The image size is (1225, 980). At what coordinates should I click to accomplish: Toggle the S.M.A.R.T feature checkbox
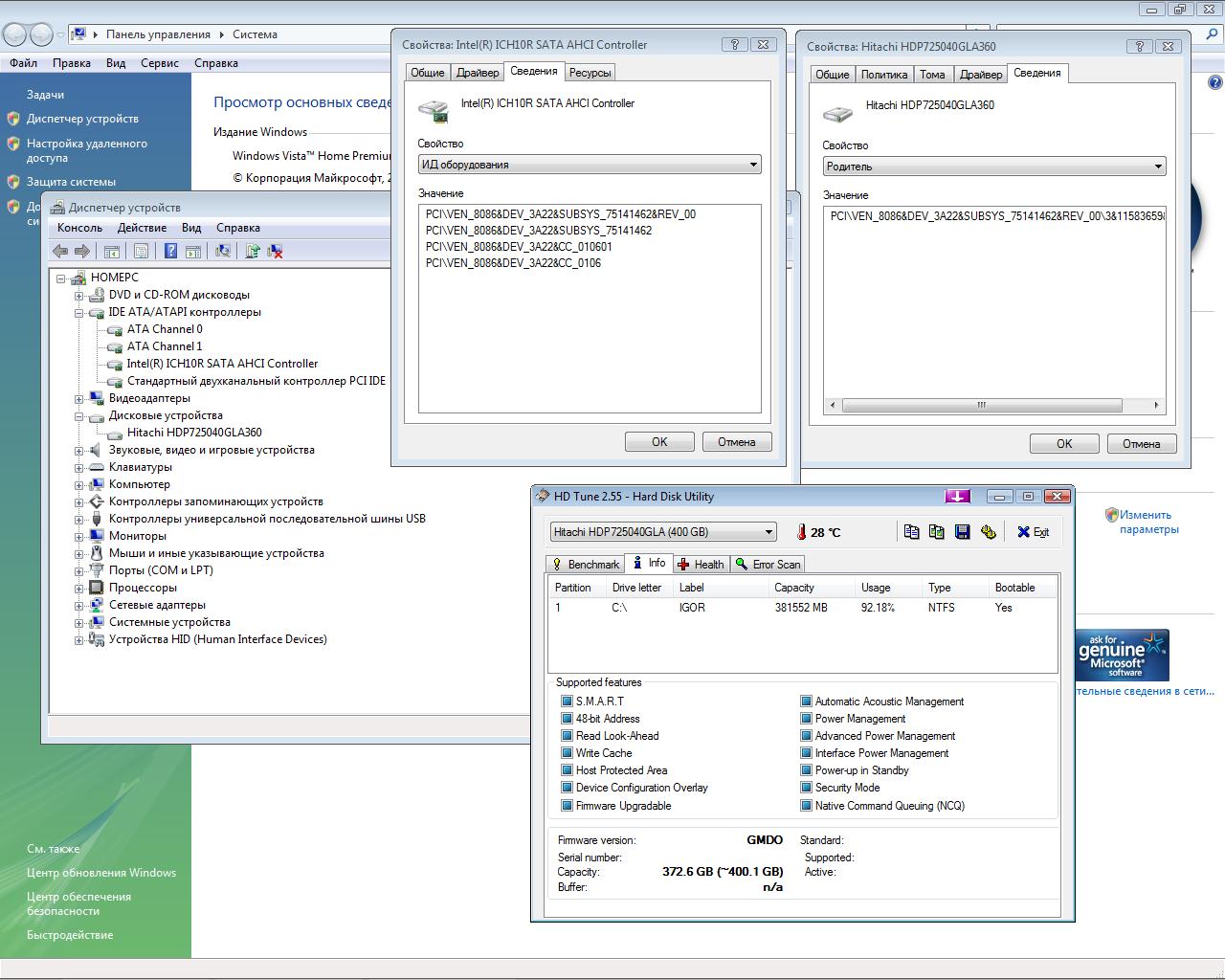pos(567,702)
